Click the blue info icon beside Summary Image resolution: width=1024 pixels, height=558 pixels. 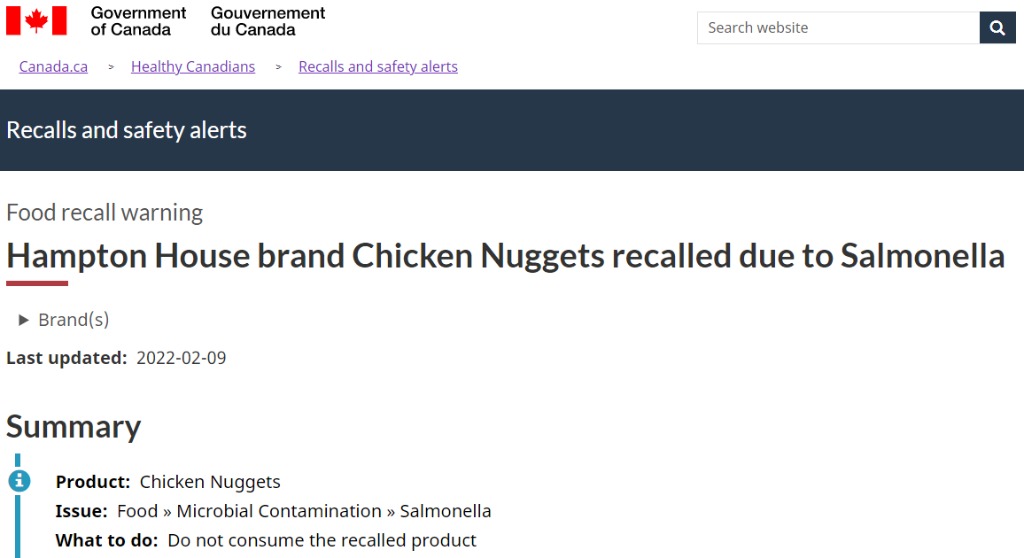[19, 481]
